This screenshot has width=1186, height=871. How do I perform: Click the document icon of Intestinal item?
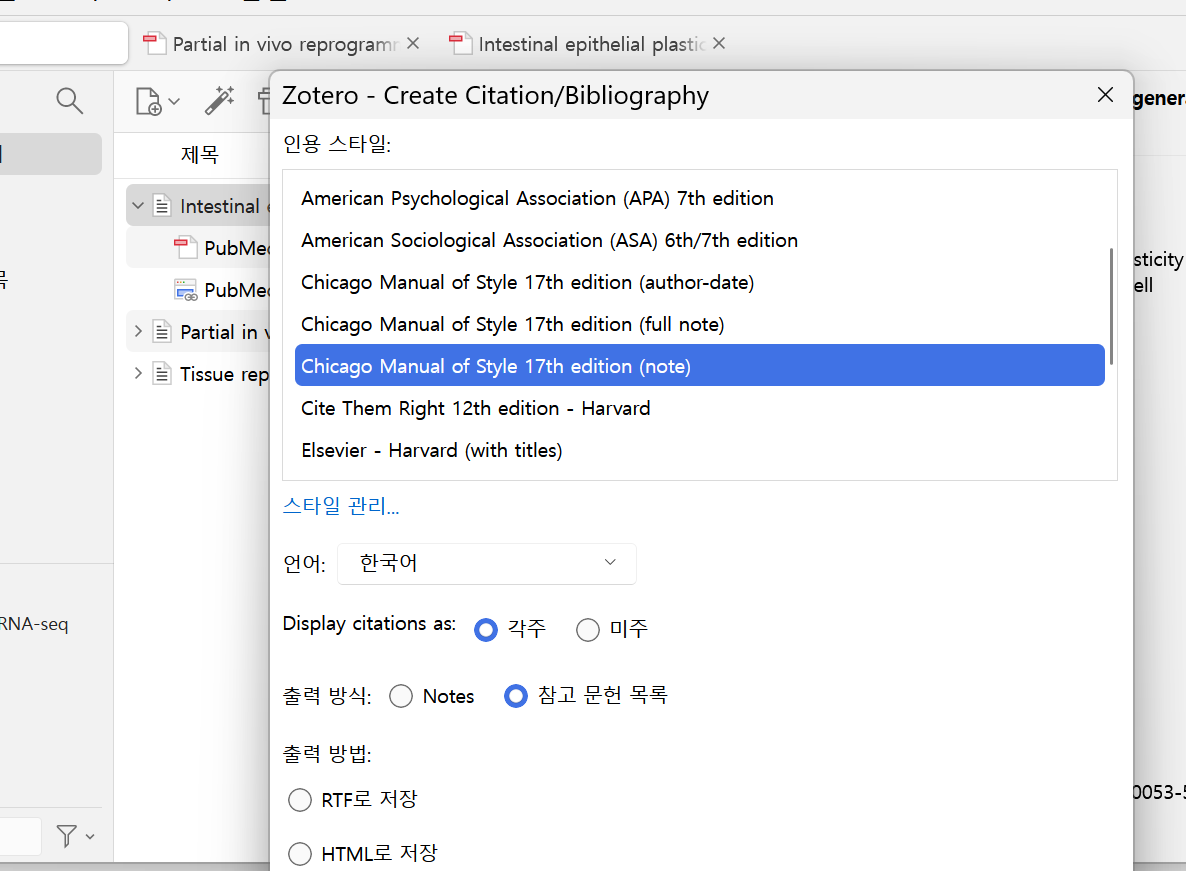tap(162, 206)
